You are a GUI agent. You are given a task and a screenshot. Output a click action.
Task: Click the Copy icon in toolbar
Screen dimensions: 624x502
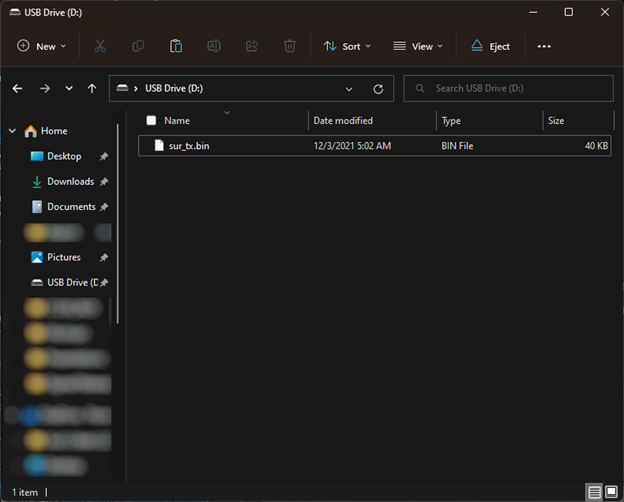[x=138, y=46]
